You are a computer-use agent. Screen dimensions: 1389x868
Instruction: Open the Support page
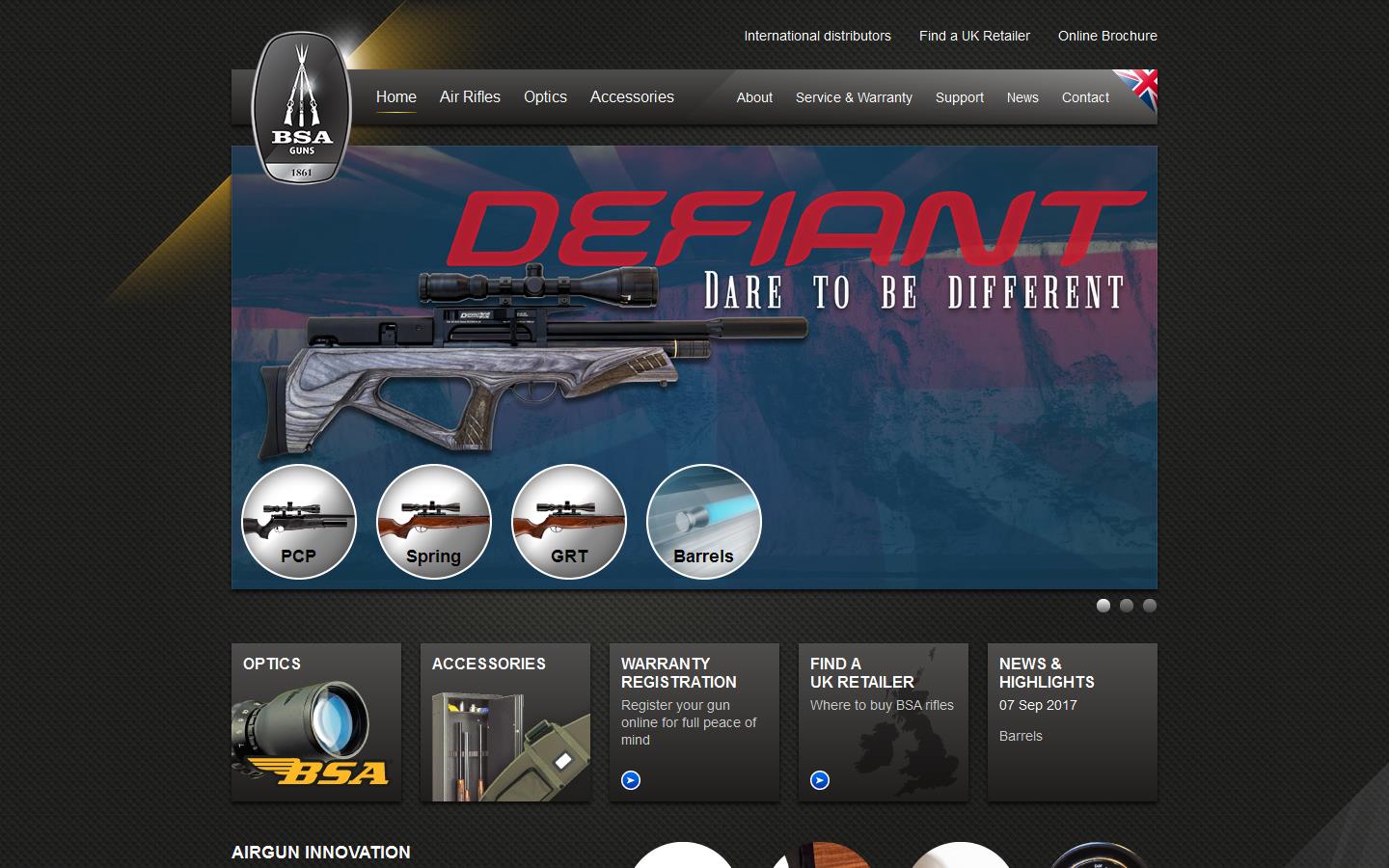[x=960, y=97]
